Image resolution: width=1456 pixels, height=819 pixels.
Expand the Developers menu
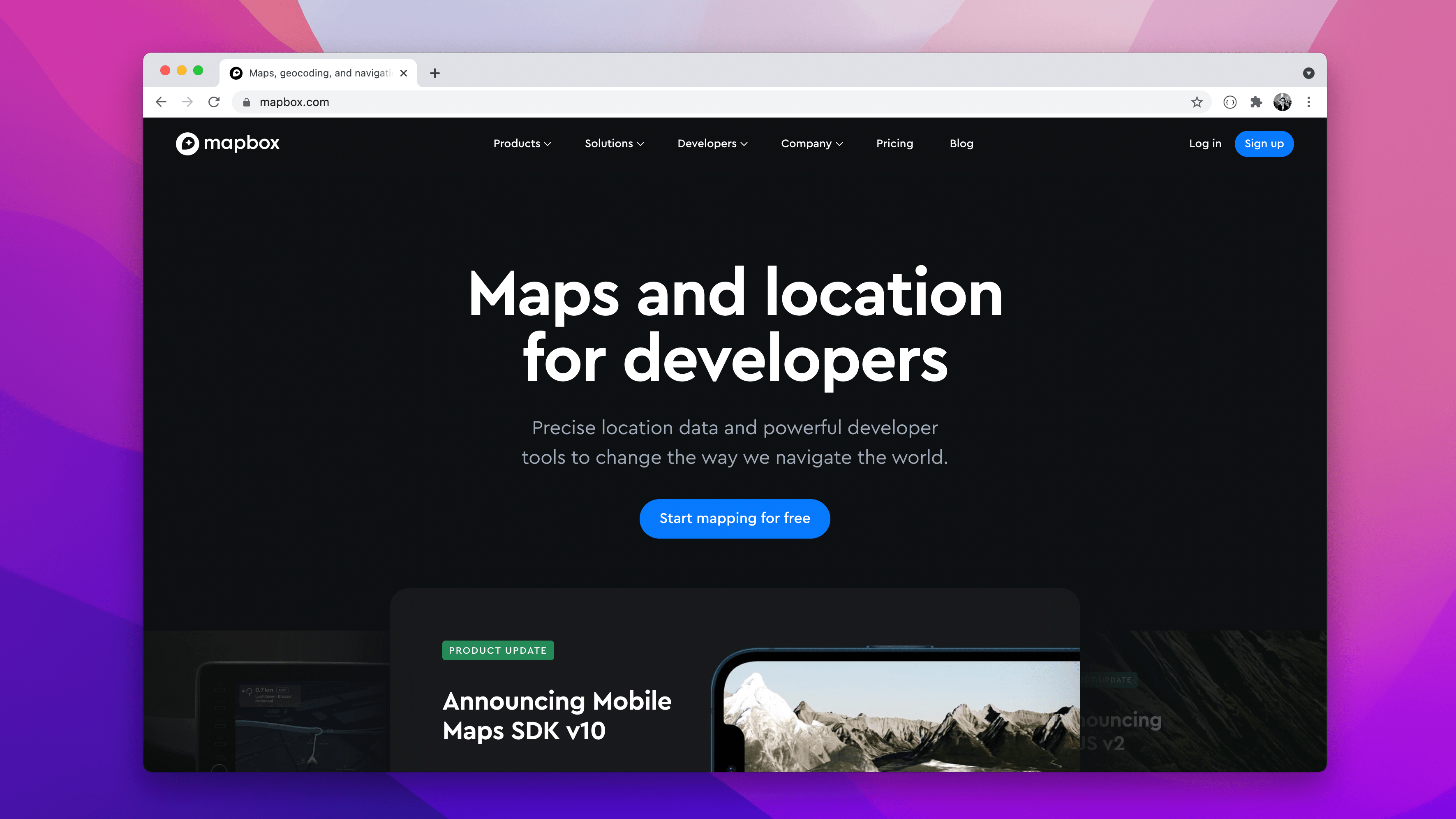pos(712,143)
